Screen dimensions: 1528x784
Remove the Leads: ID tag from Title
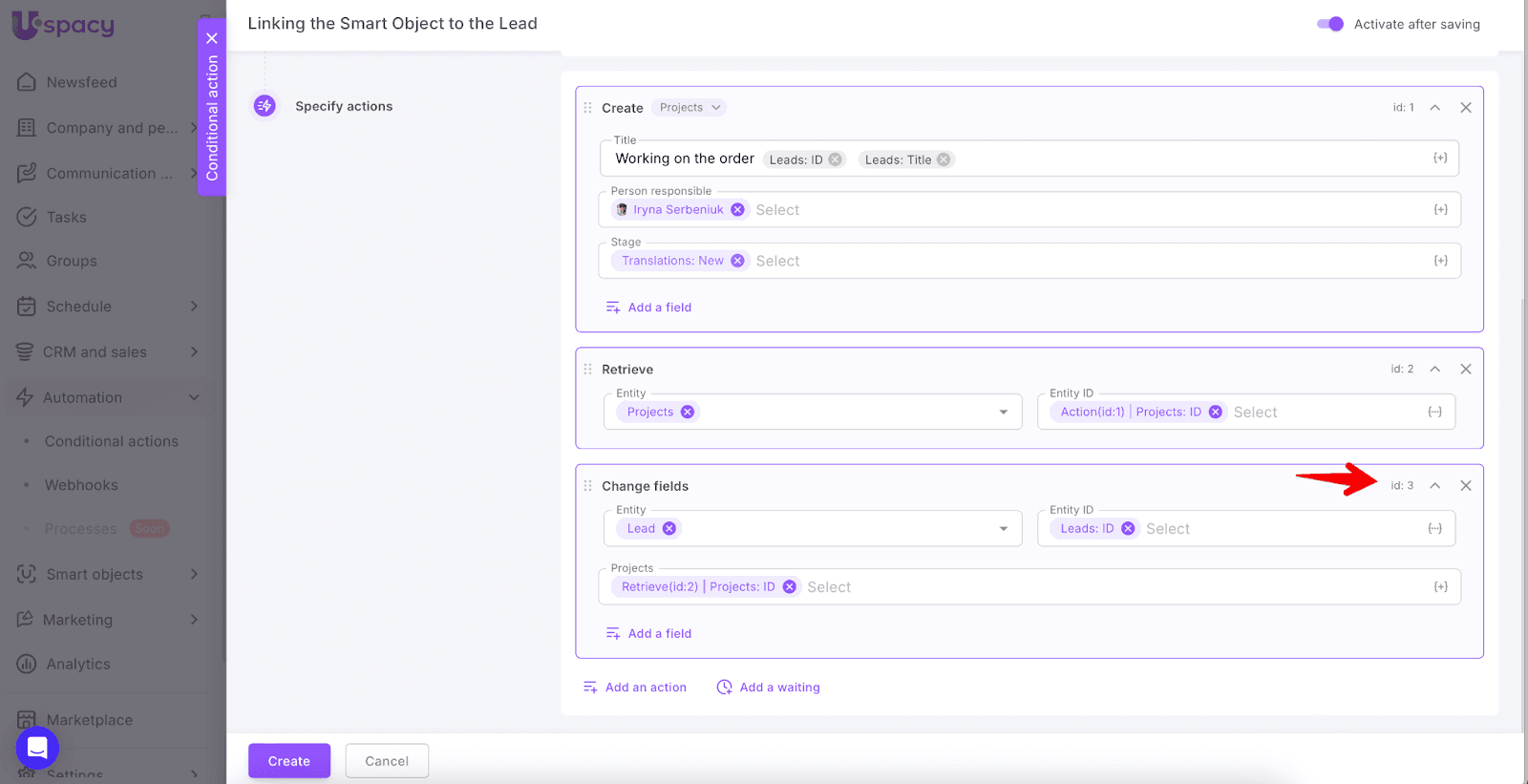click(836, 159)
